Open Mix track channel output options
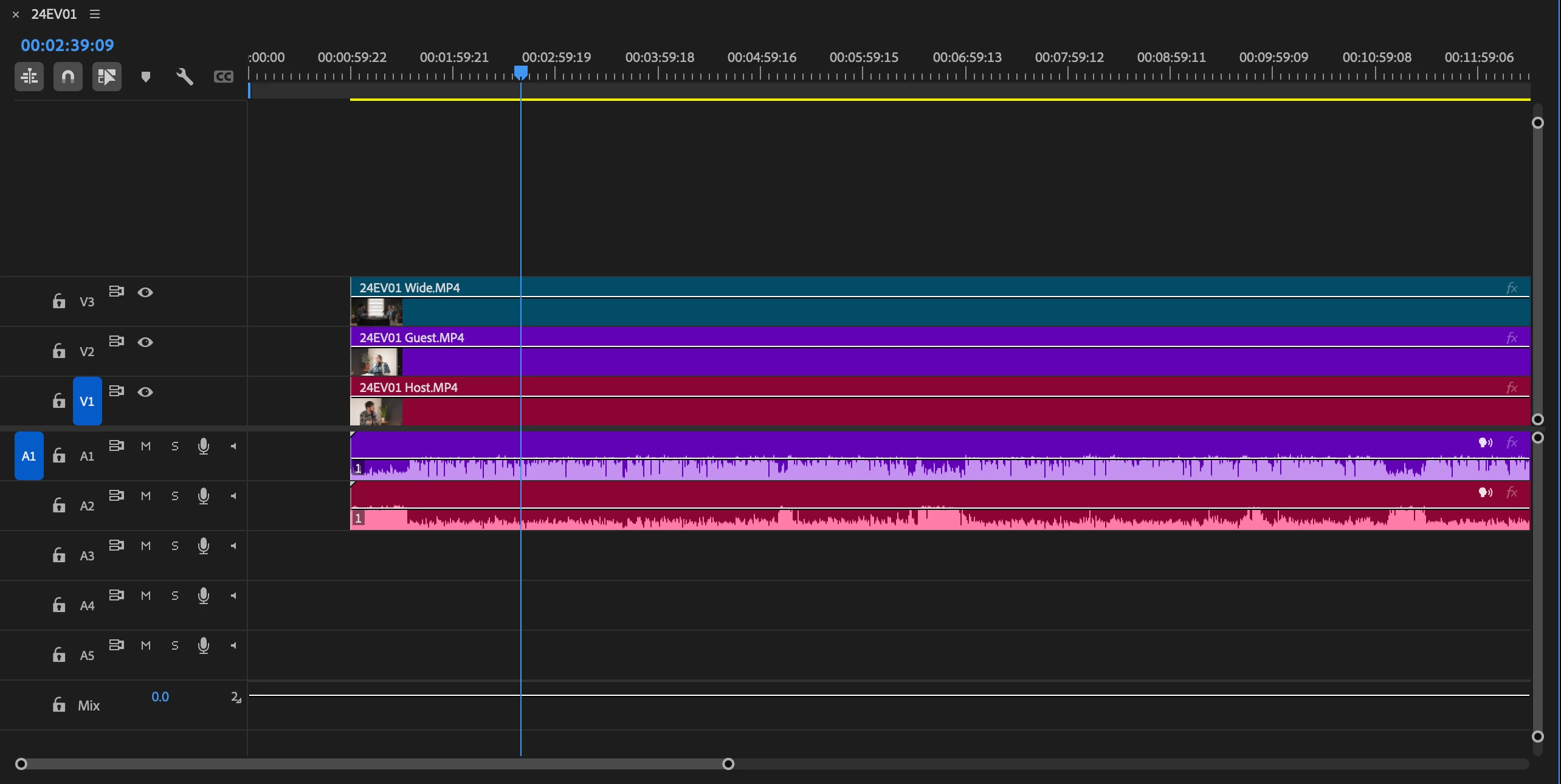The width and height of the screenshot is (1561, 784). 236,698
